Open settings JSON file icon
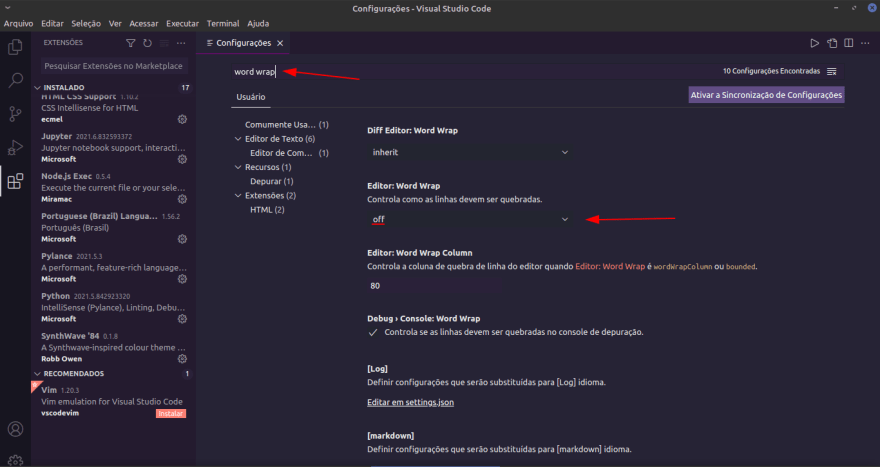The image size is (880, 467). pos(832,43)
